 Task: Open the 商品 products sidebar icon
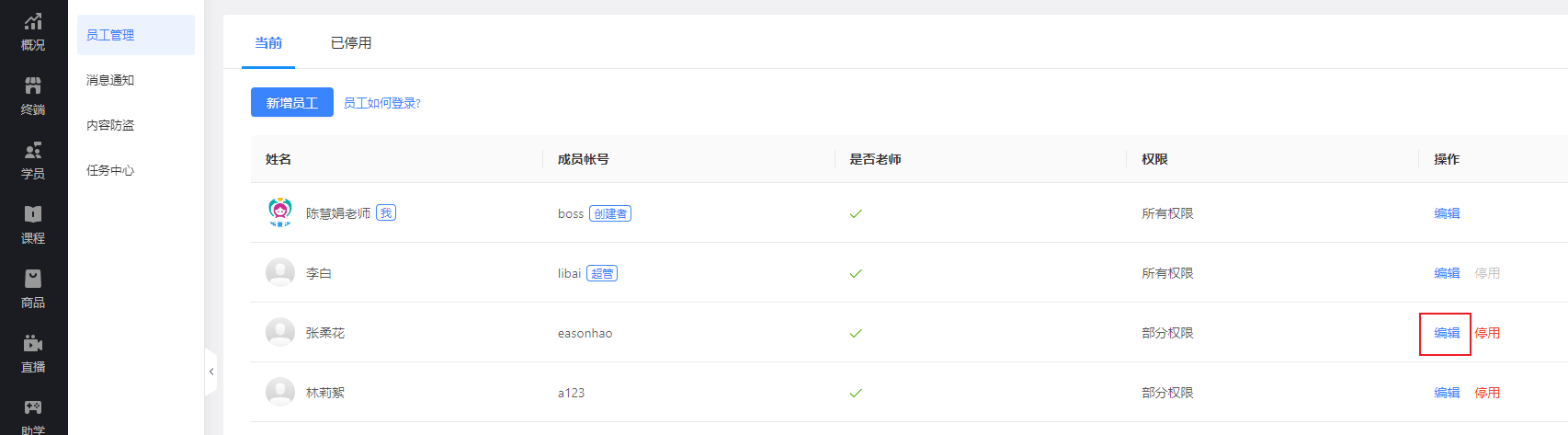tap(33, 279)
